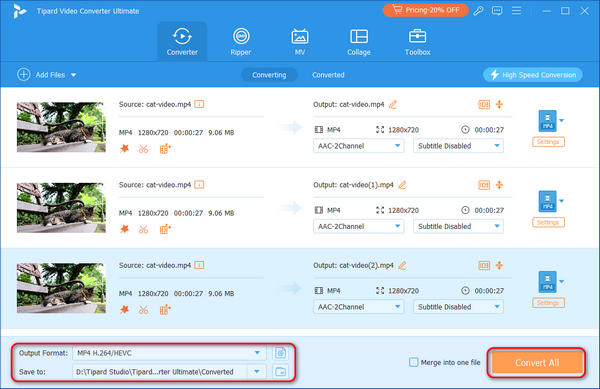
Task: Open effects editor star for cat-video(1).mp4 row
Action: (x=124, y=229)
